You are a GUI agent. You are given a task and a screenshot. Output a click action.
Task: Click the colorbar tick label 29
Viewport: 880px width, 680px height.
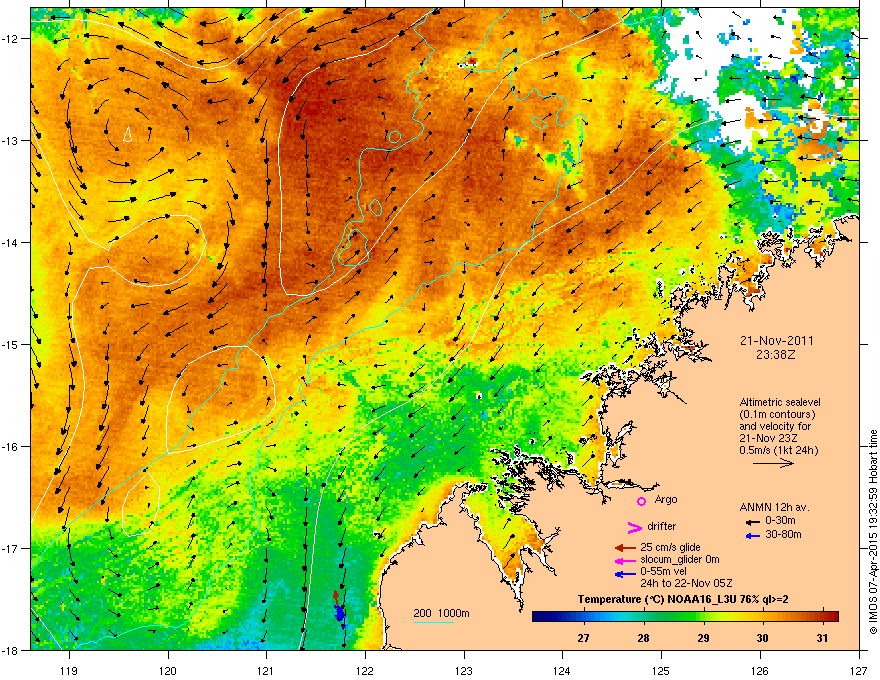[x=703, y=638]
